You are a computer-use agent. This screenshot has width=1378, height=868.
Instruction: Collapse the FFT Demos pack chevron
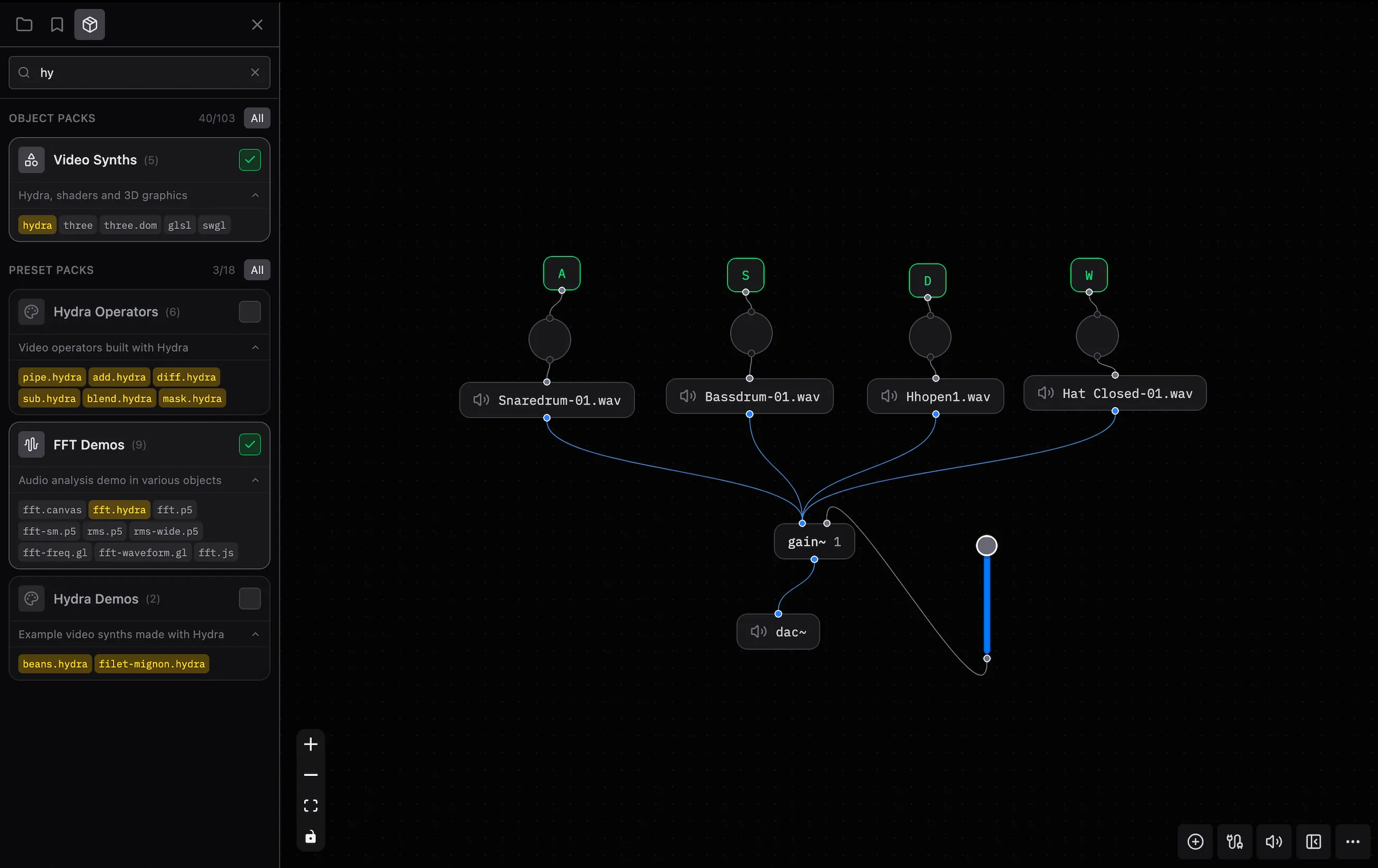tap(255, 480)
